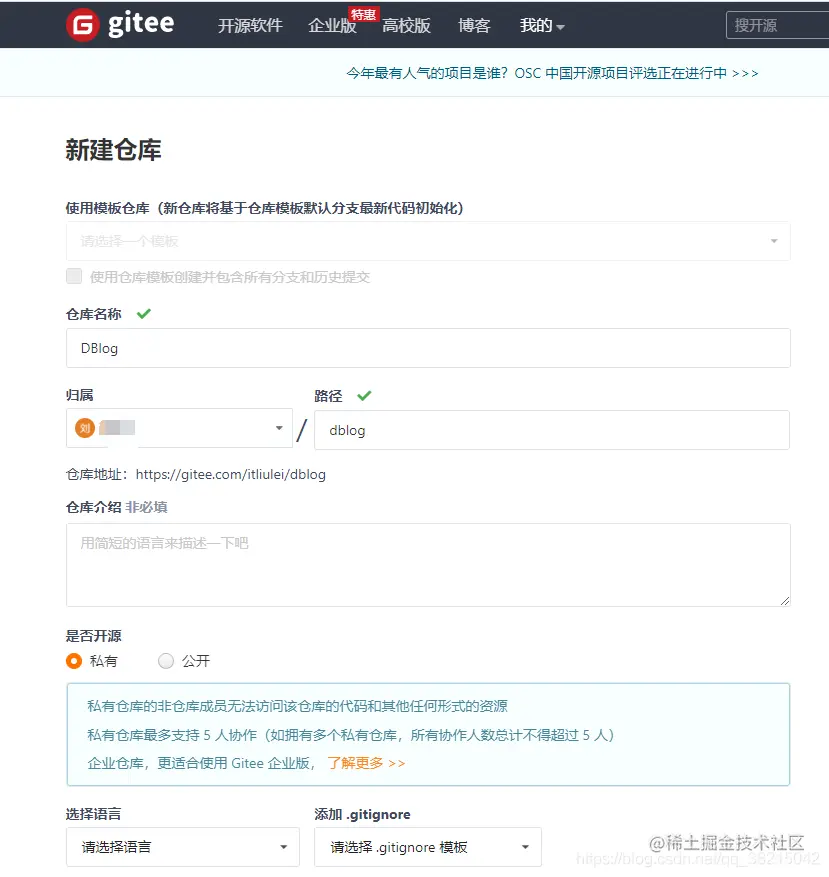Image resolution: width=829 pixels, height=877 pixels.
Task: Click the green checkmark beside 路径
Action: 363,395
